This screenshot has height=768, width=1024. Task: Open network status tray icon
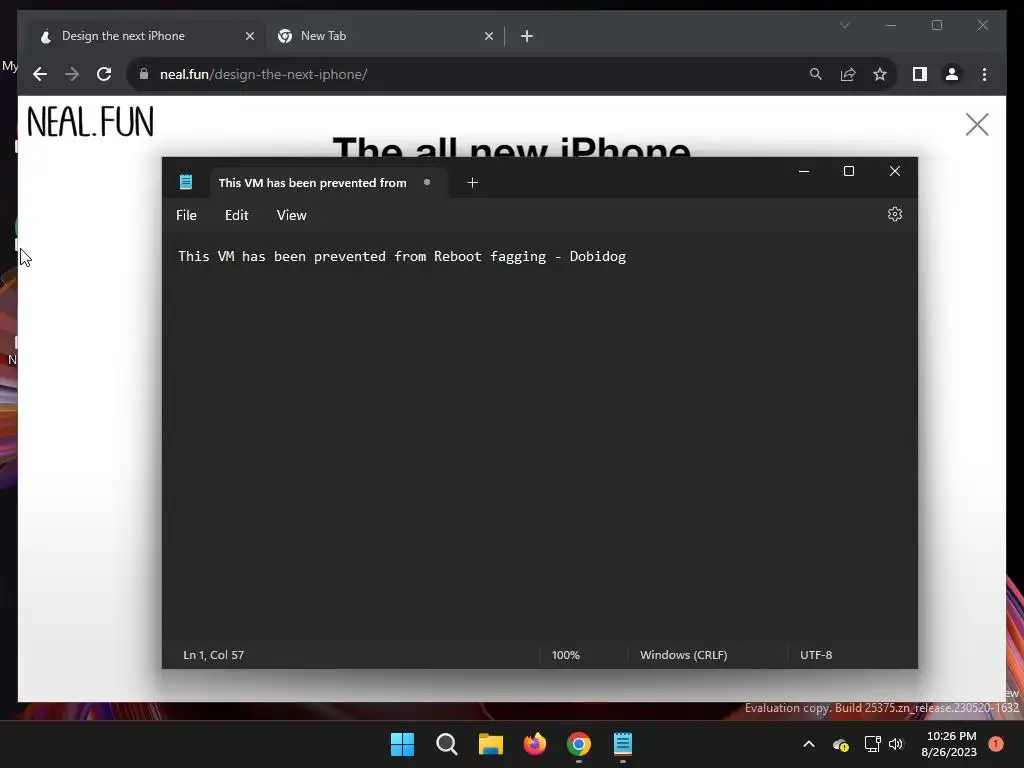(x=872, y=744)
